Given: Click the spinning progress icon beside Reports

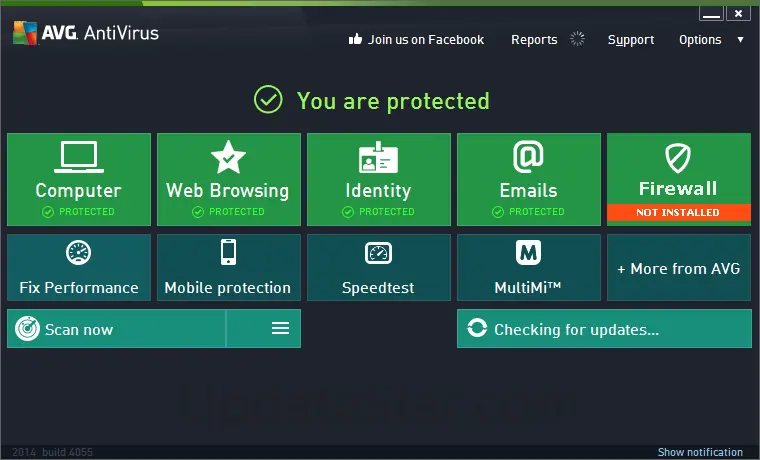Looking at the screenshot, I should point(577,39).
